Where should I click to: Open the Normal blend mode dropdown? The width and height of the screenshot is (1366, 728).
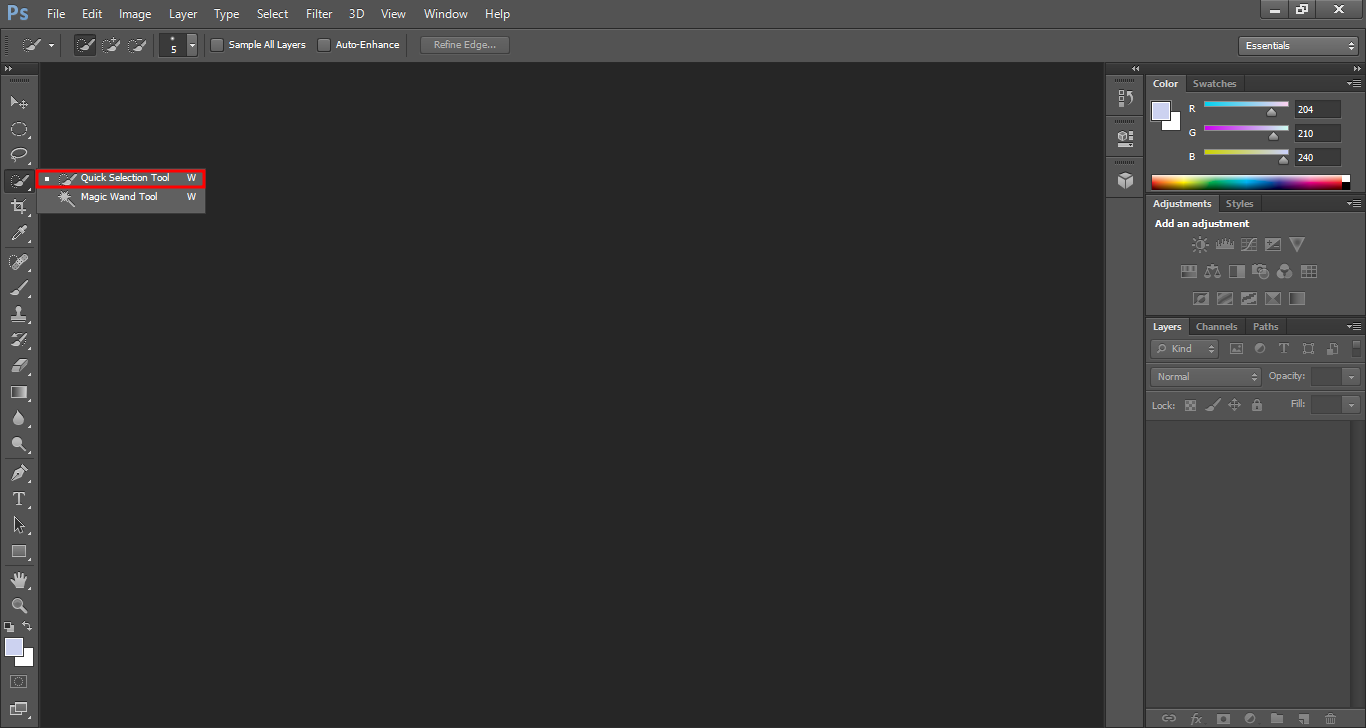pyautogui.click(x=1206, y=377)
